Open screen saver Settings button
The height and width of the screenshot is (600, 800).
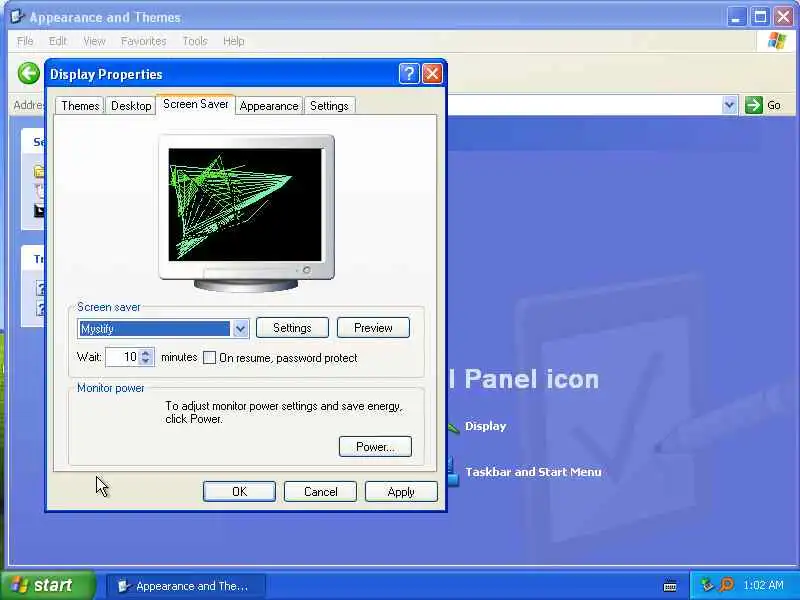[x=292, y=328]
